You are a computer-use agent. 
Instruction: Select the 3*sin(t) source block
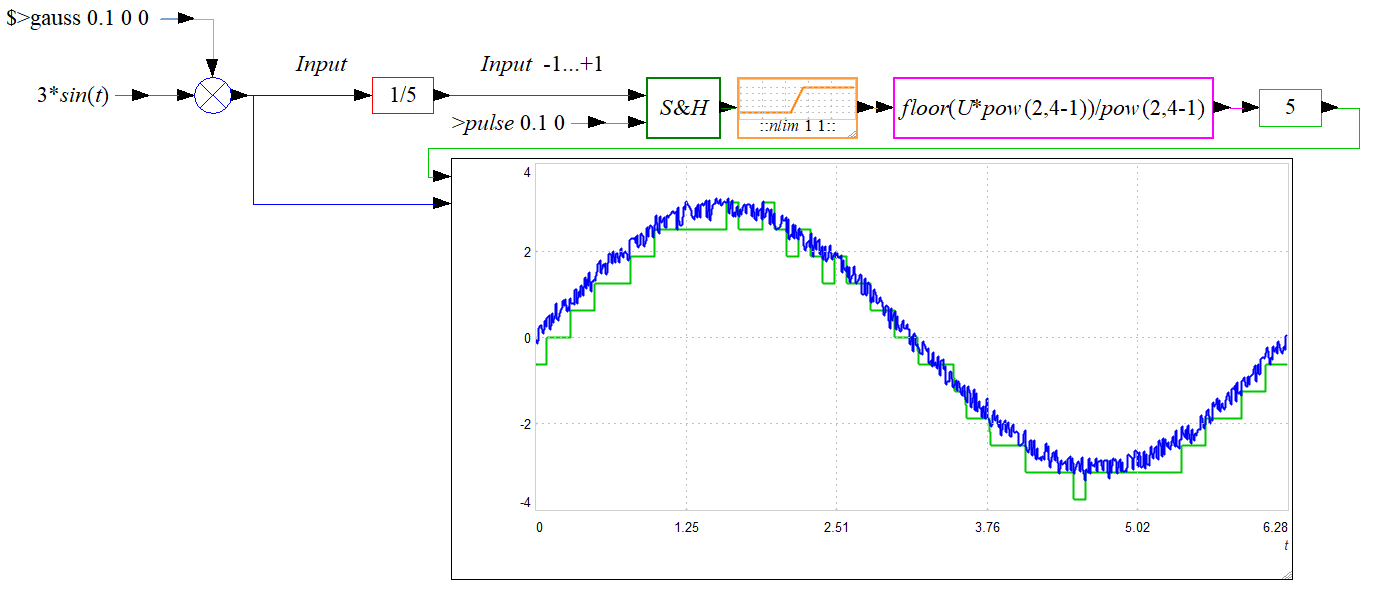tap(73, 96)
